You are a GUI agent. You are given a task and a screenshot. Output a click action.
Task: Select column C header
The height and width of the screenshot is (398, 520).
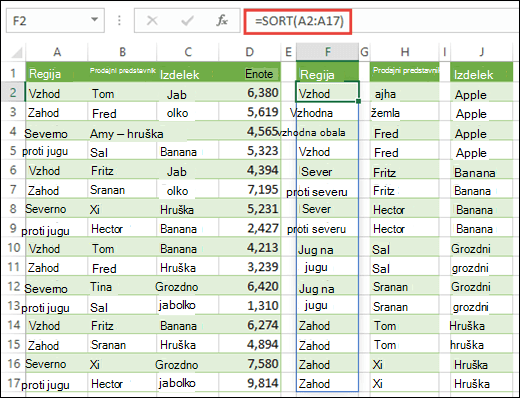[188, 52]
